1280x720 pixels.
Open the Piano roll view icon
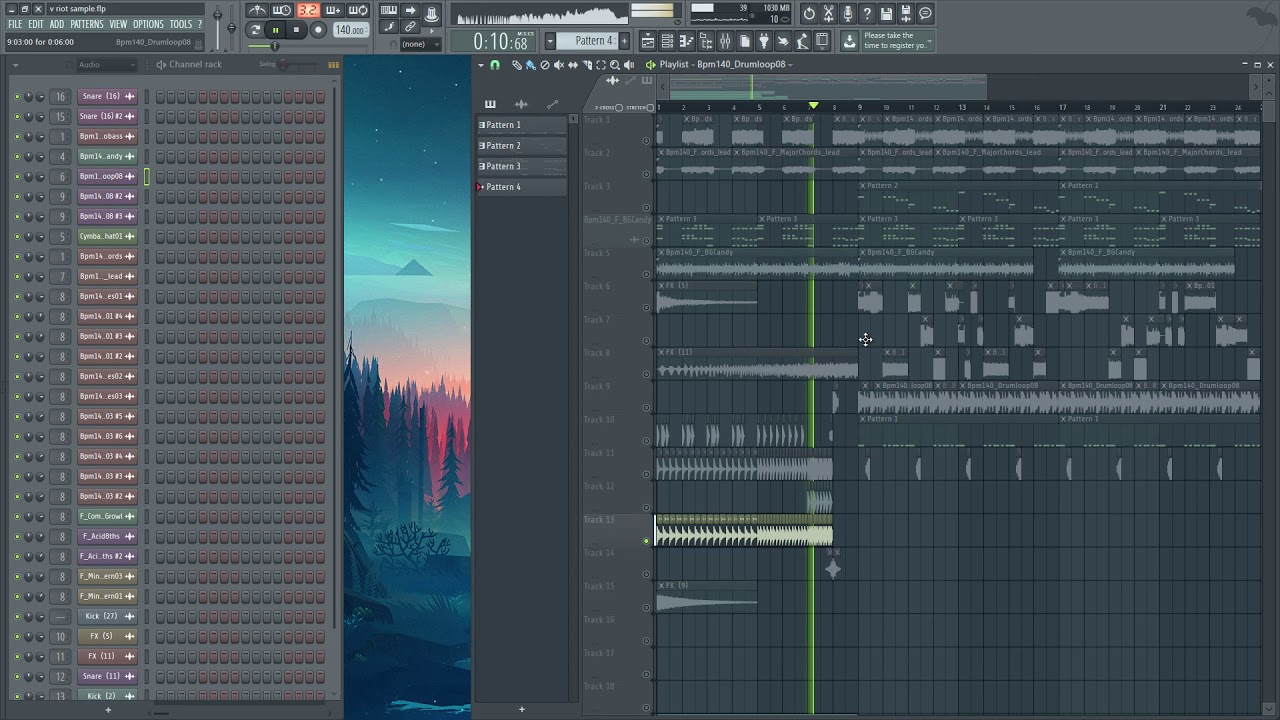(x=686, y=41)
